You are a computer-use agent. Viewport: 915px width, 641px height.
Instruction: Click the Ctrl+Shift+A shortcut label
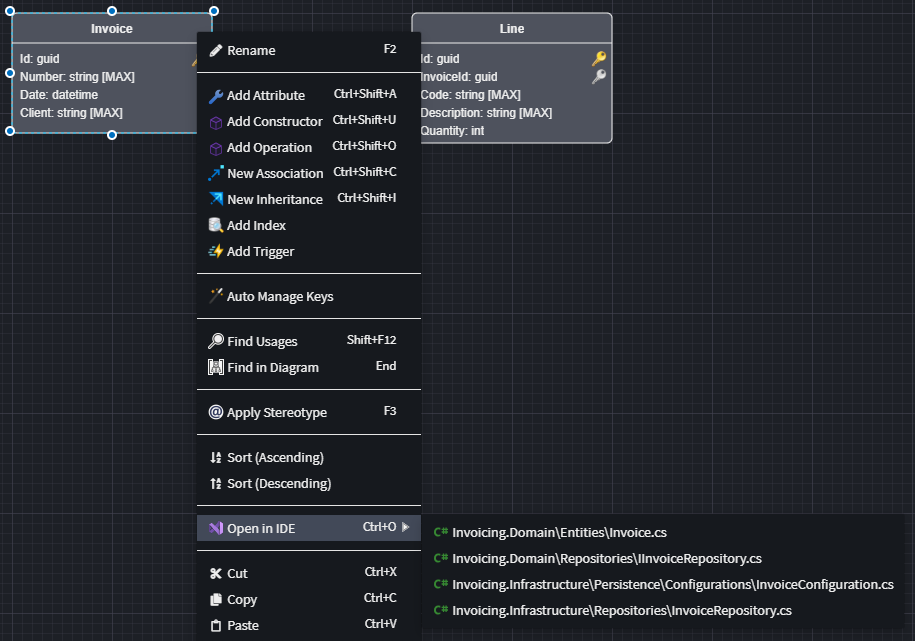365,94
